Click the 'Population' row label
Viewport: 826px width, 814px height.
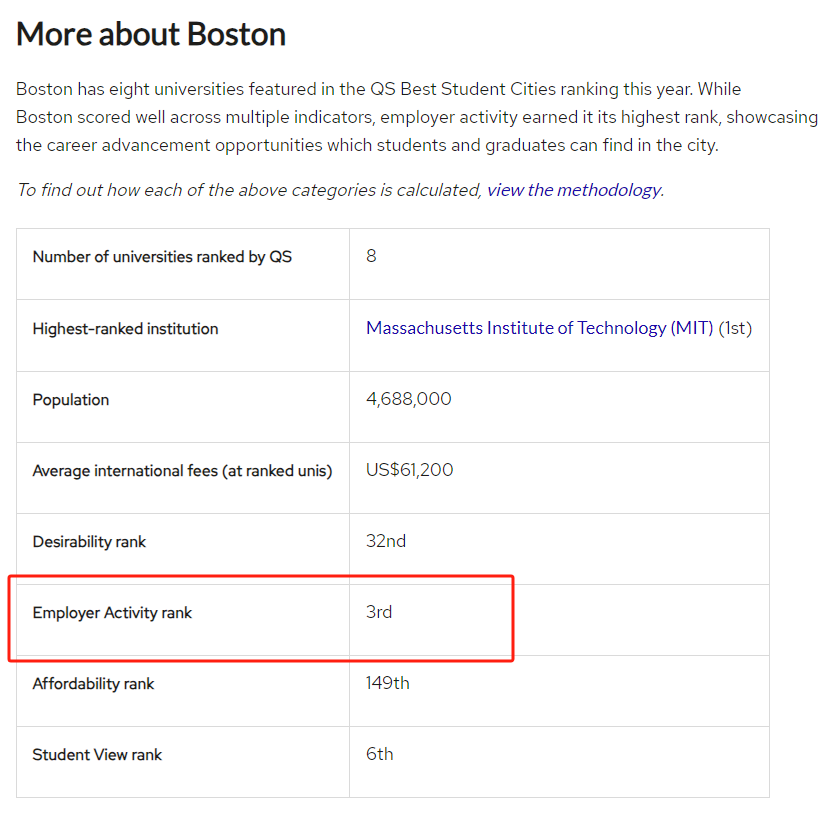coord(71,400)
